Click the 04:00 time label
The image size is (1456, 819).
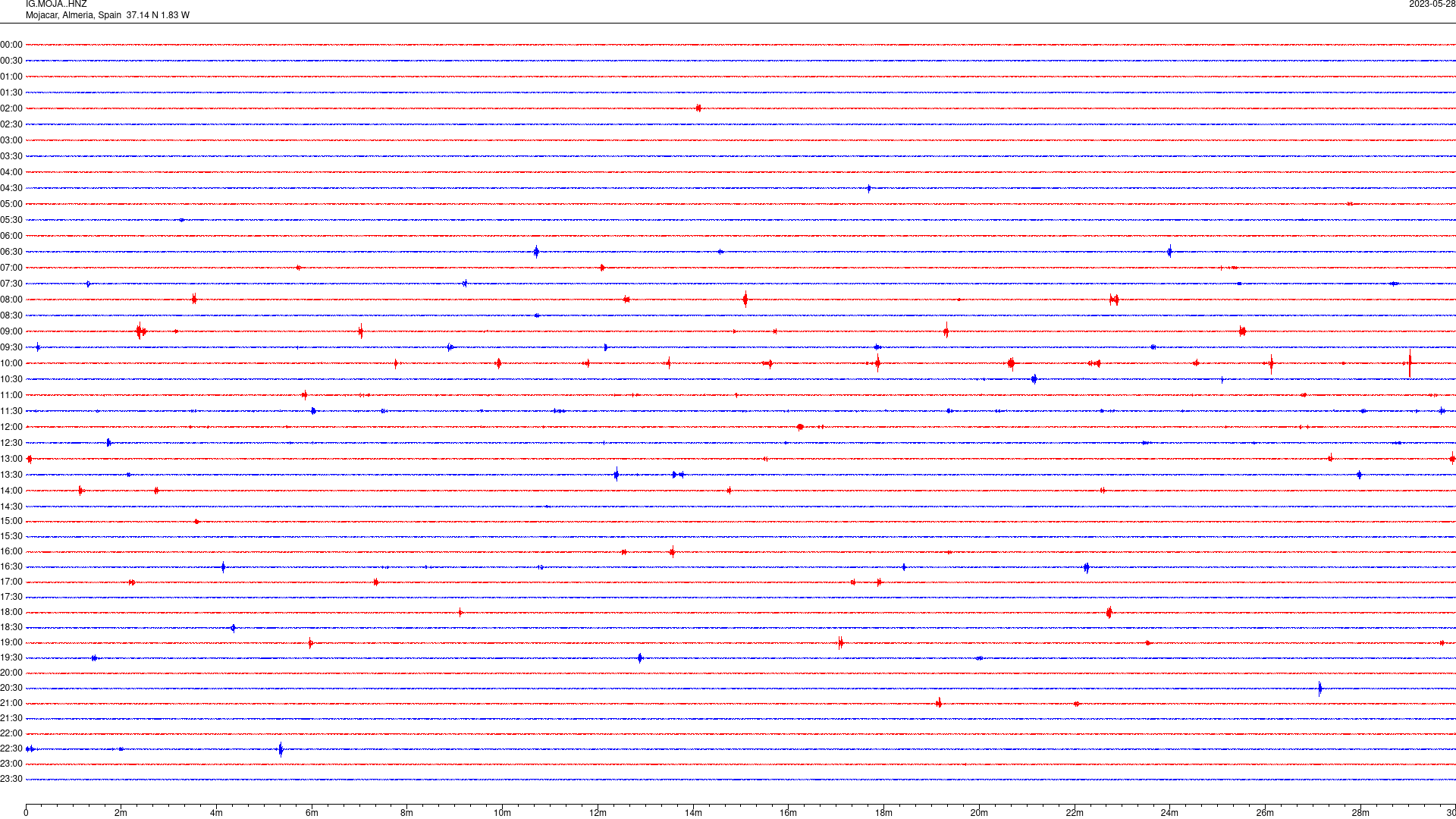[11, 172]
